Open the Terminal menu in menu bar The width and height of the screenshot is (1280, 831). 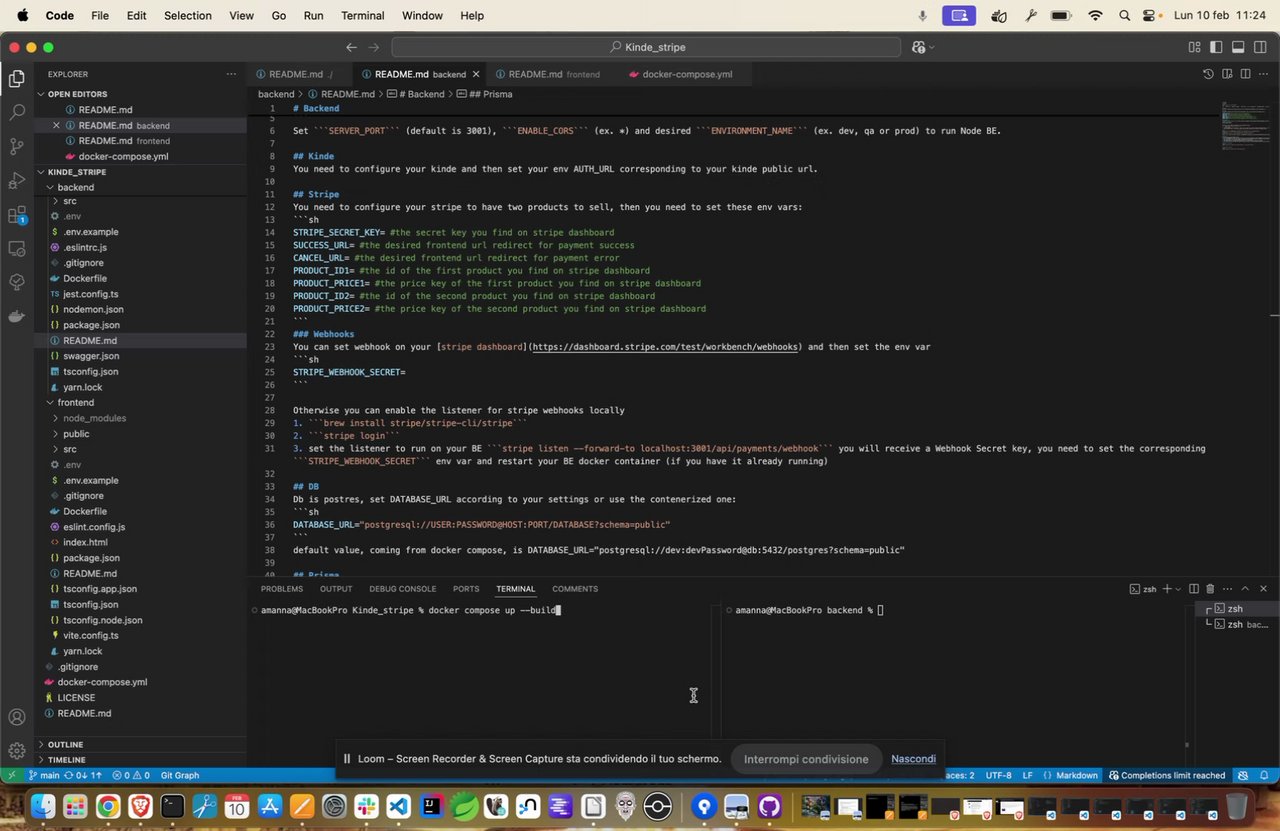point(362,15)
